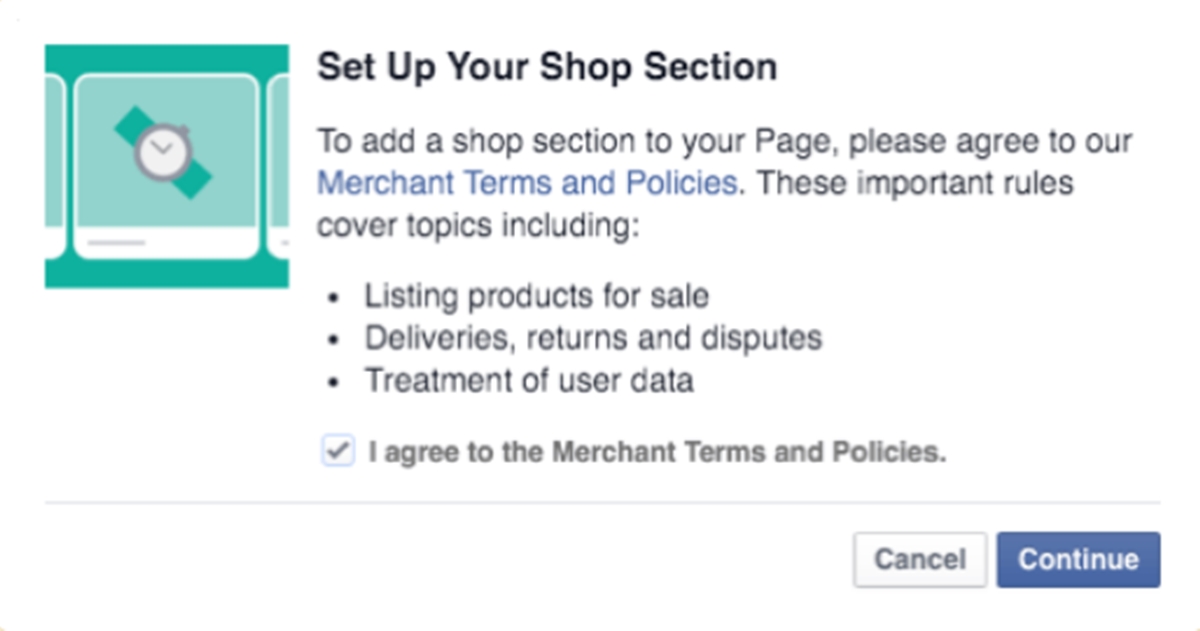Click the partial product card on the right edge
The width and height of the screenshot is (1200, 631).
(x=280, y=165)
